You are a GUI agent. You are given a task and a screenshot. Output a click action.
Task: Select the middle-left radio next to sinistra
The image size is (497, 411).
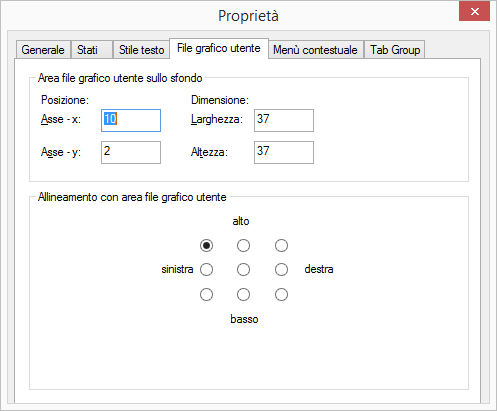pos(207,269)
